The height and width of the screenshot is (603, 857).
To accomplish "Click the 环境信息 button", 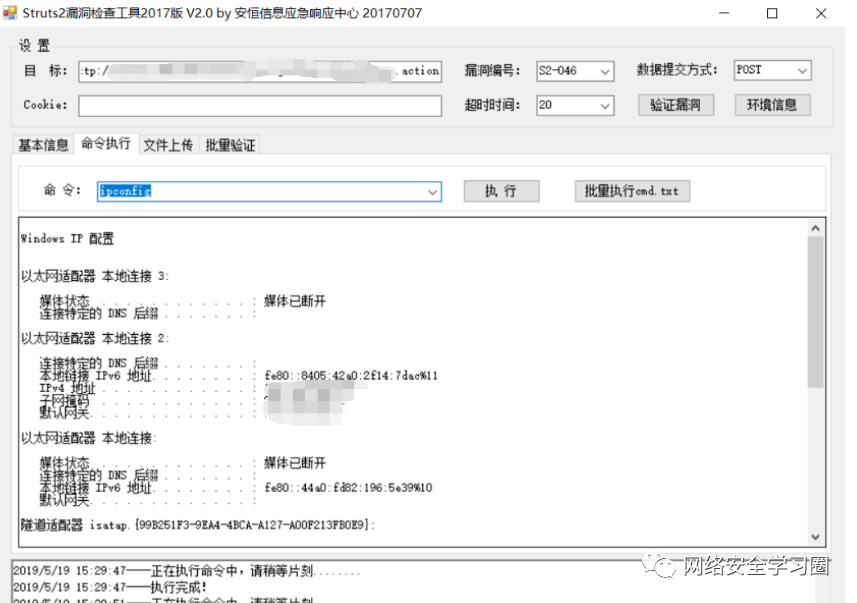I will (772, 105).
